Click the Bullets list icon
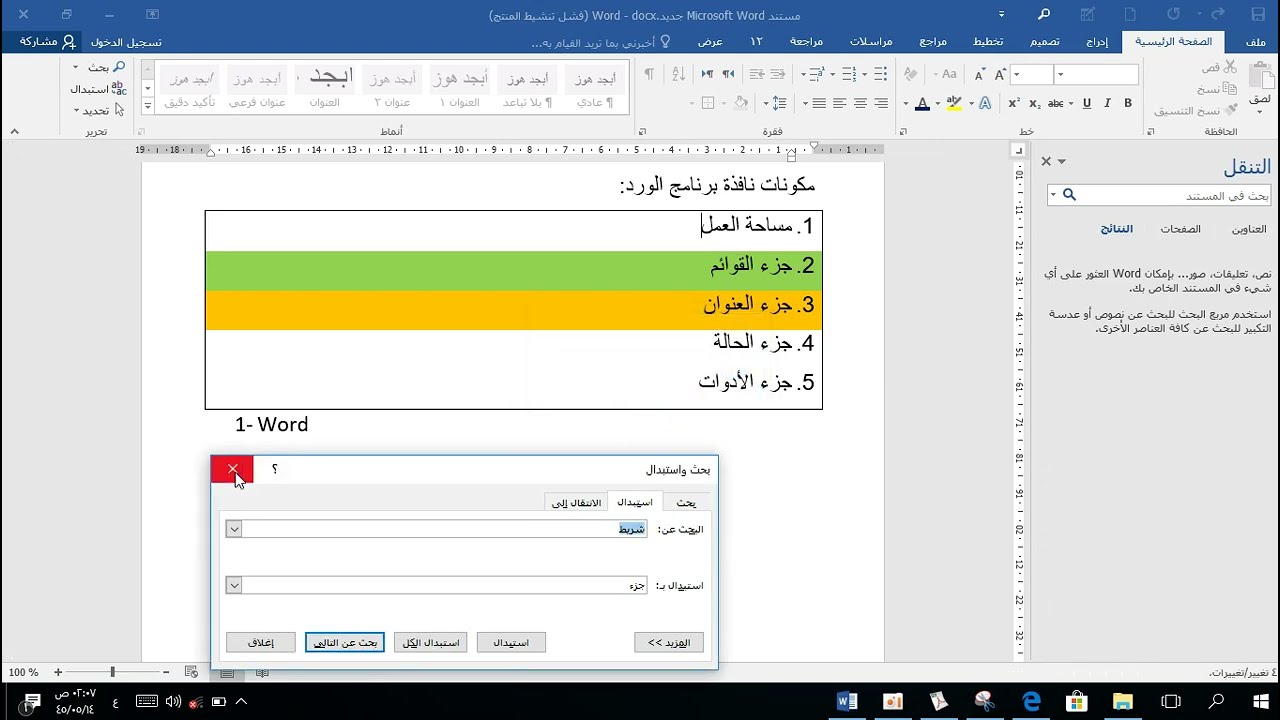Screen dimensions: 1280x720 pyautogui.click(x=881, y=75)
